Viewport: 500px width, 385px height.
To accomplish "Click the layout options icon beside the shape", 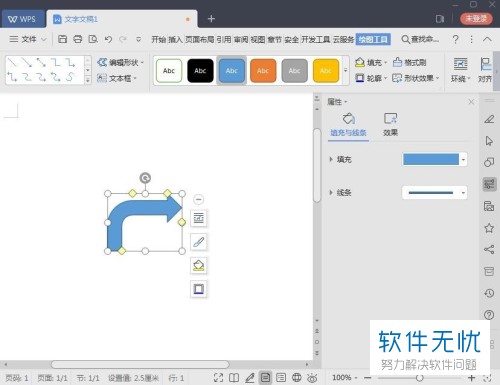I will 199,218.
